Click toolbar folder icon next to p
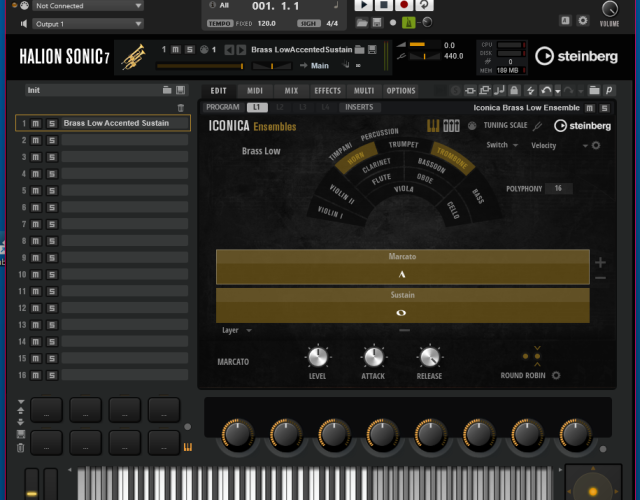 [594, 90]
